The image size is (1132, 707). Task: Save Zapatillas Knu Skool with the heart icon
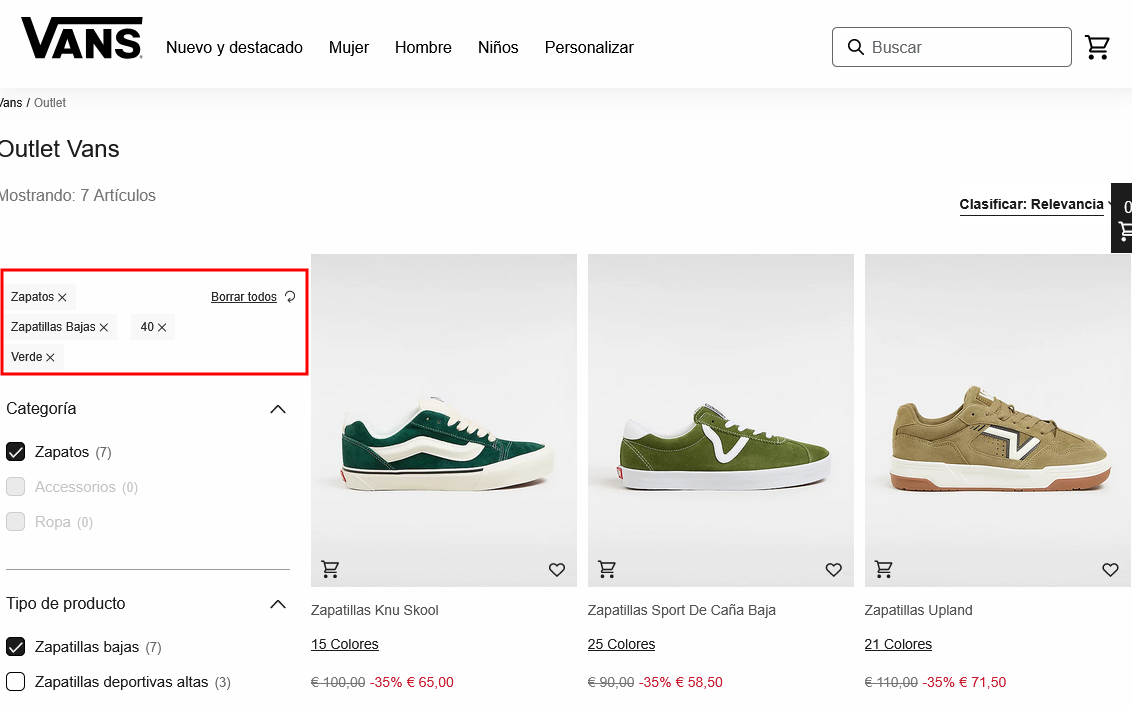click(x=557, y=569)
